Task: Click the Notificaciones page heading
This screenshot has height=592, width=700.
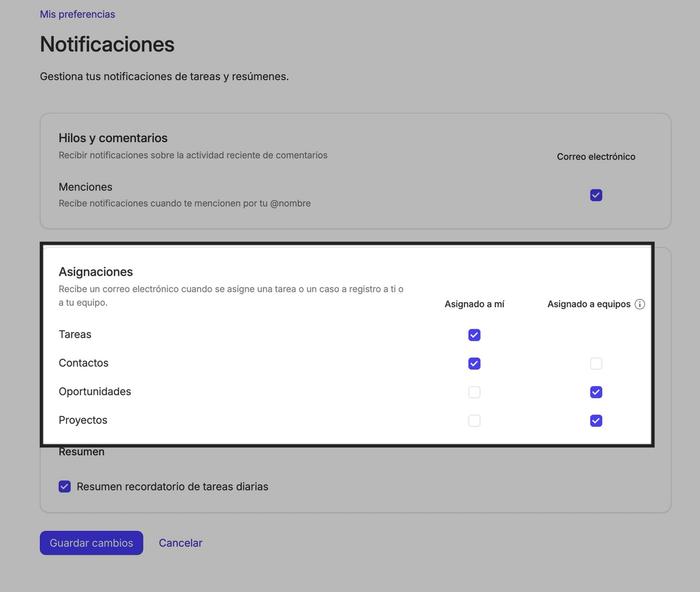Action: pos(107,44)
